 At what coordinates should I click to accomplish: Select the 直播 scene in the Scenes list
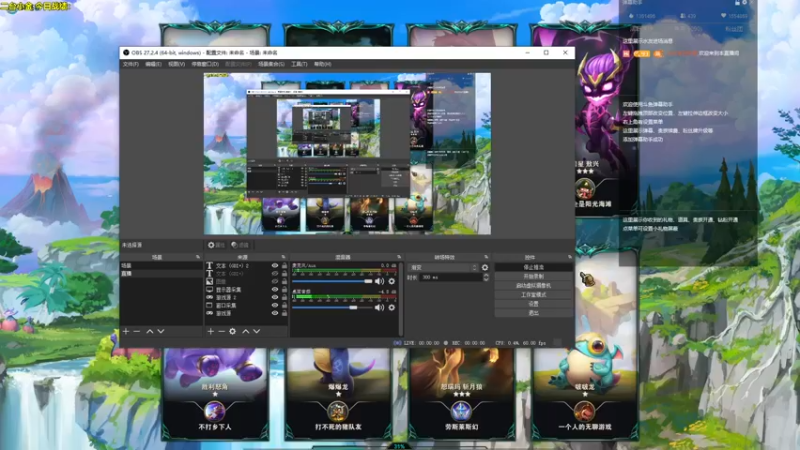click(161, 273)
